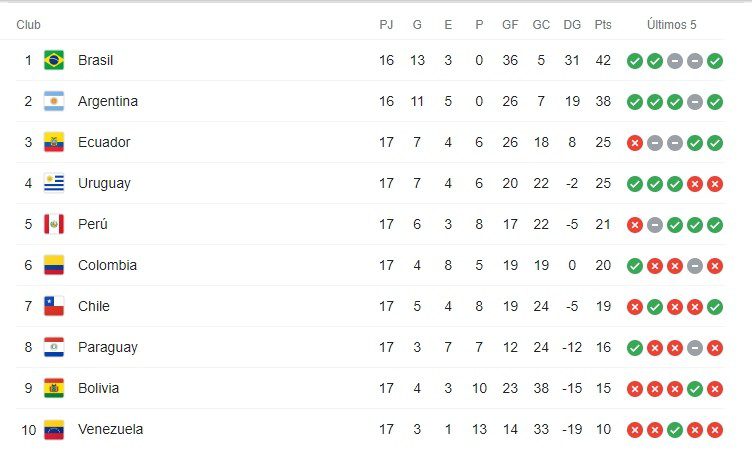Open the Colombia team link
The image size is (752, 472).
click(107, 265)
